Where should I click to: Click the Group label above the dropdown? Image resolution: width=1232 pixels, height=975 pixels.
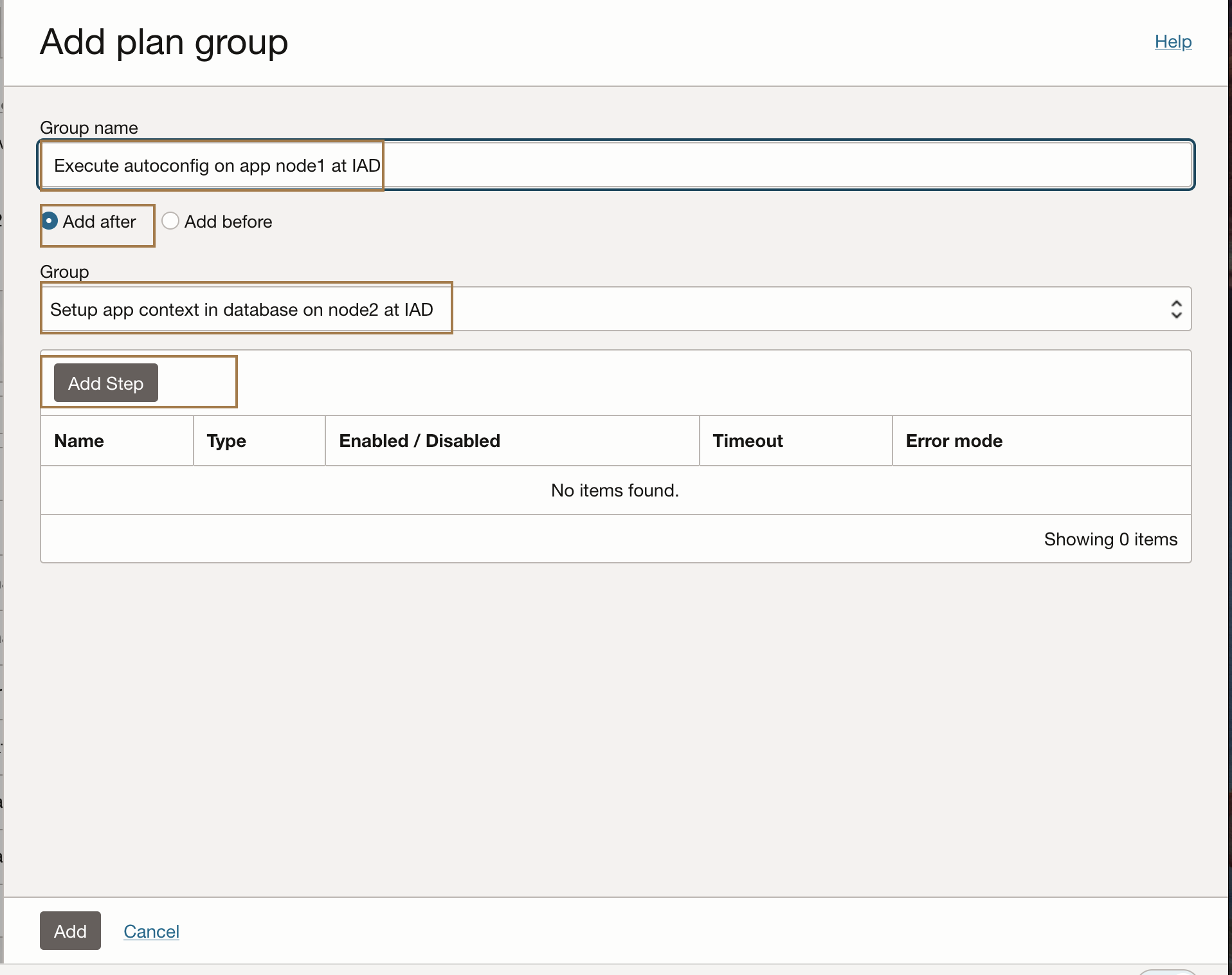(64, 272)
